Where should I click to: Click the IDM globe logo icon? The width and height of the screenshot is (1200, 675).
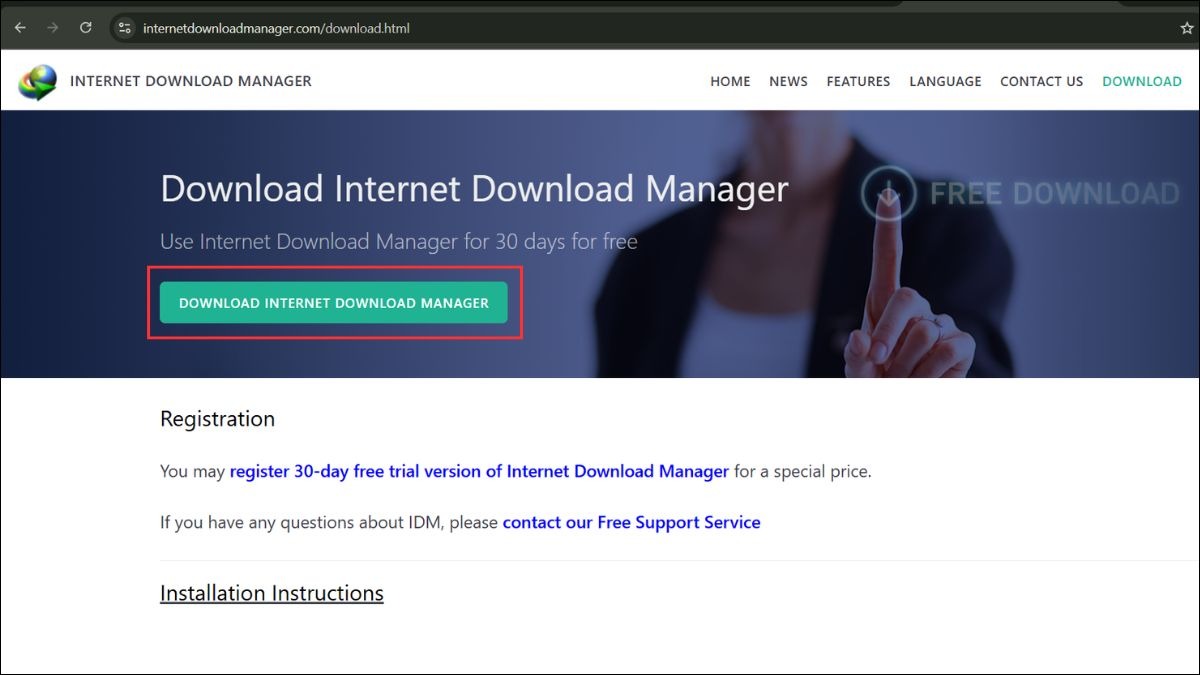38,82
